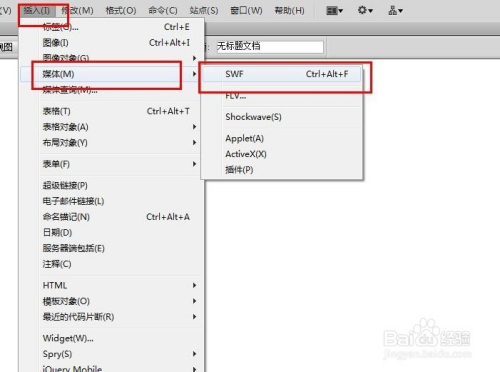Expand the 布局对象(Y) submenu
Screen dimensions: 500x372
click(x=112, y=143)
